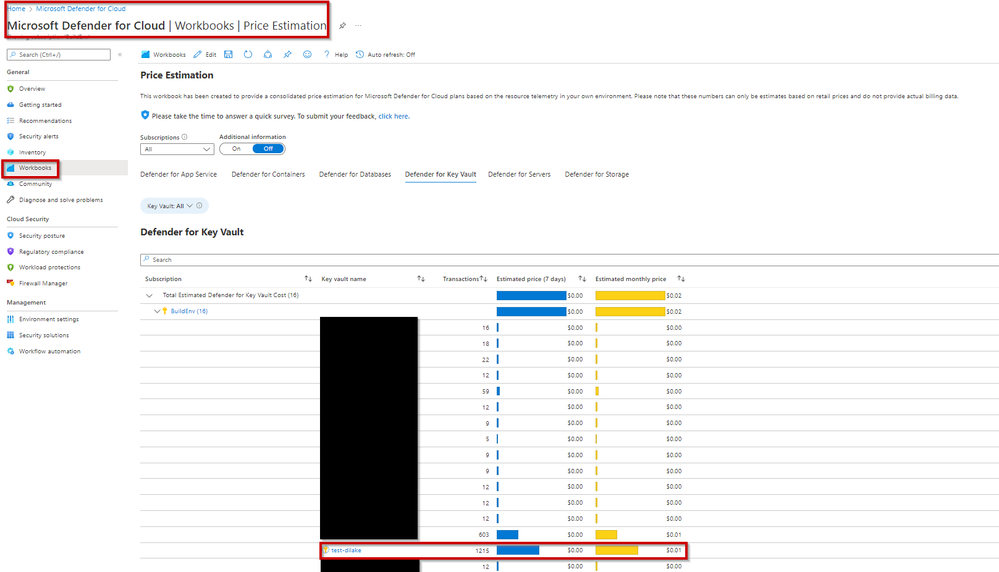
Task: Click the feedback smiley icon
Action: pos(307,55)
